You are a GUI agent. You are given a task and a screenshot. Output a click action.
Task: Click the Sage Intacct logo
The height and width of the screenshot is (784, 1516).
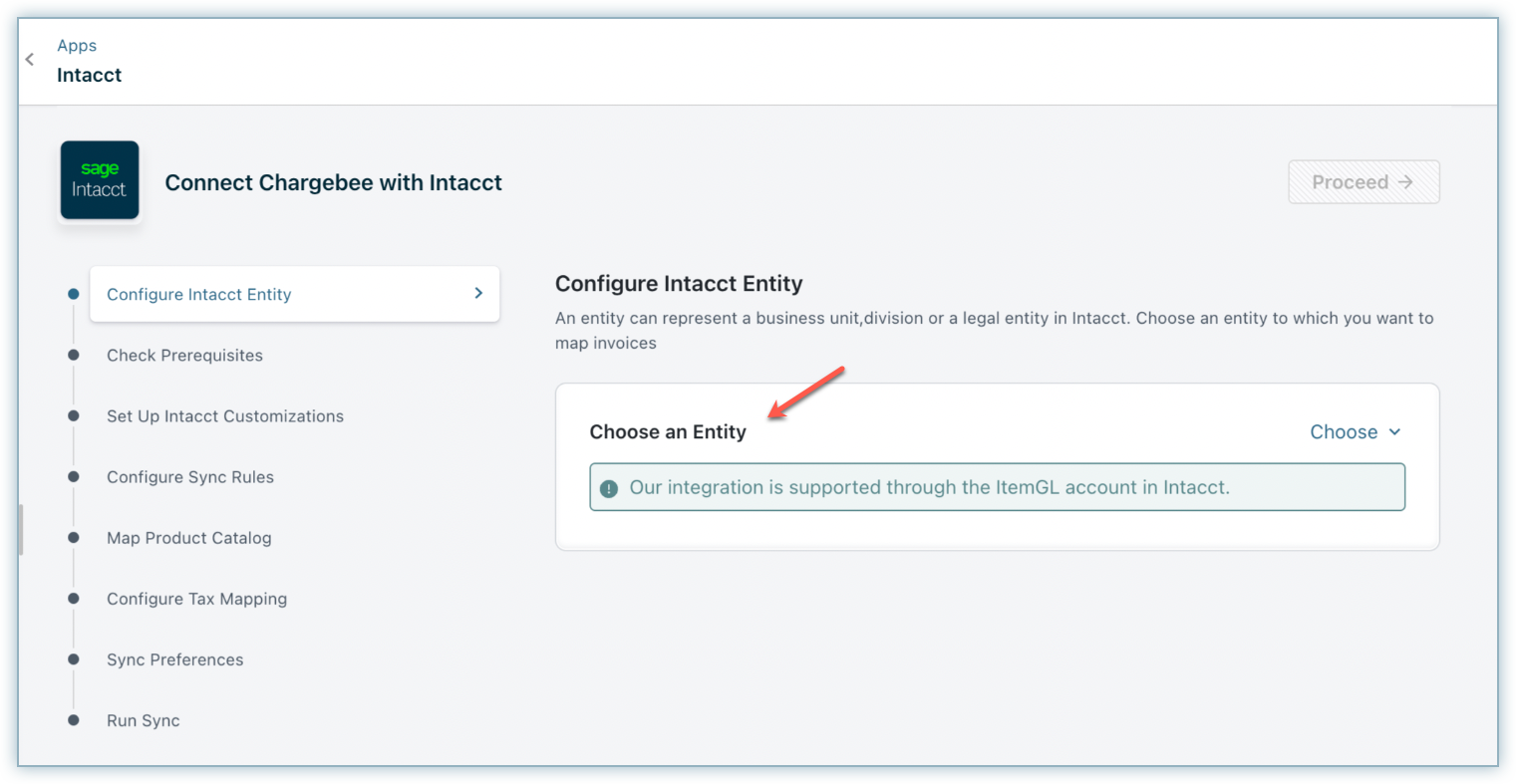click(x=100, y=180)
